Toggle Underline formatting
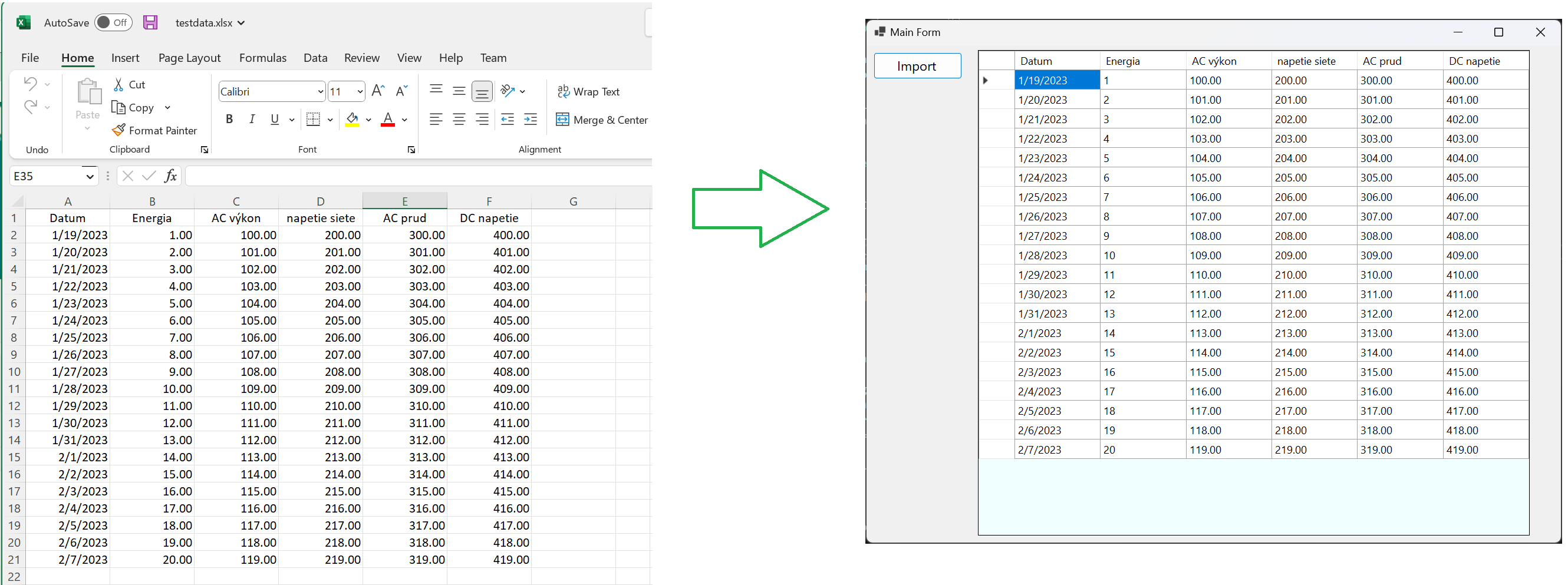This screenshot has height=585, width=1568. tap(275, 119)
